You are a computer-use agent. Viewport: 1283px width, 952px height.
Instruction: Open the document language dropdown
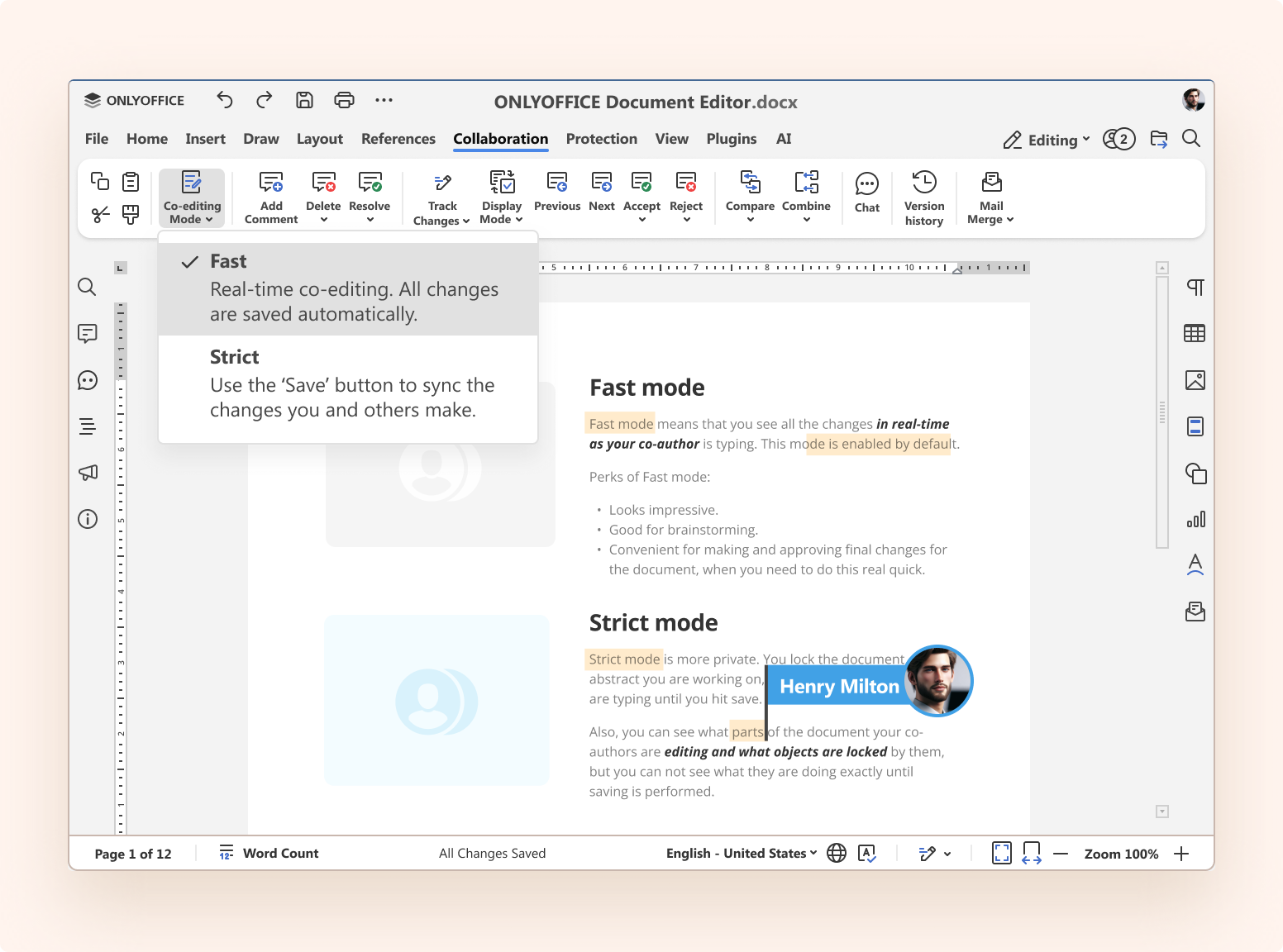coord(738,853)
